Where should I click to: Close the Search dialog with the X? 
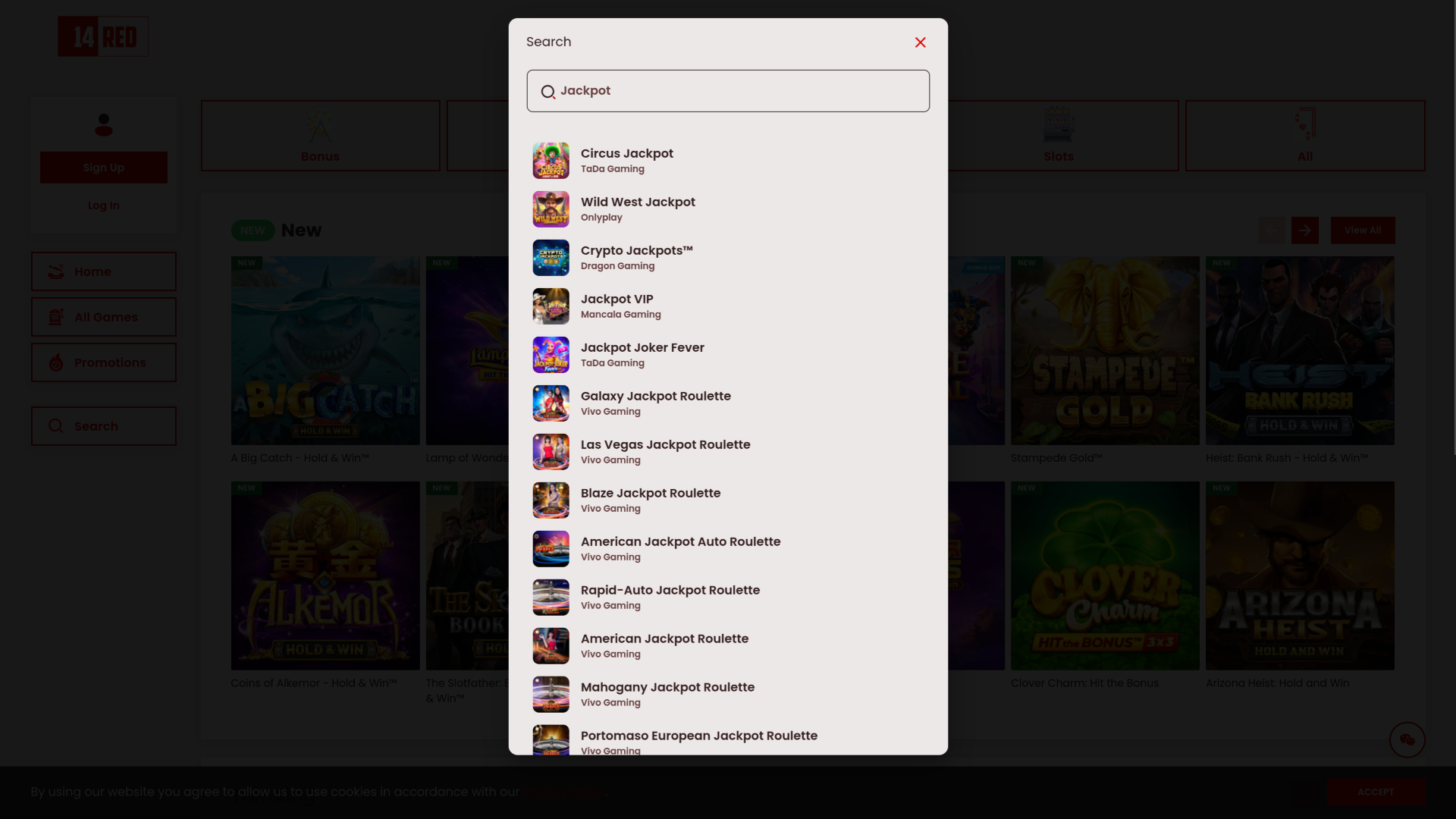point(920,42)
